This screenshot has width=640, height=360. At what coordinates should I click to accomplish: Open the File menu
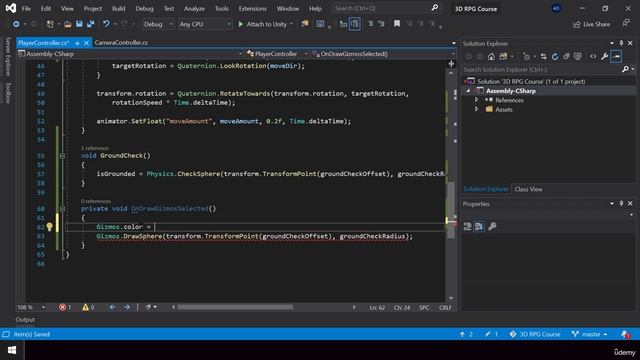coord(26,9)
